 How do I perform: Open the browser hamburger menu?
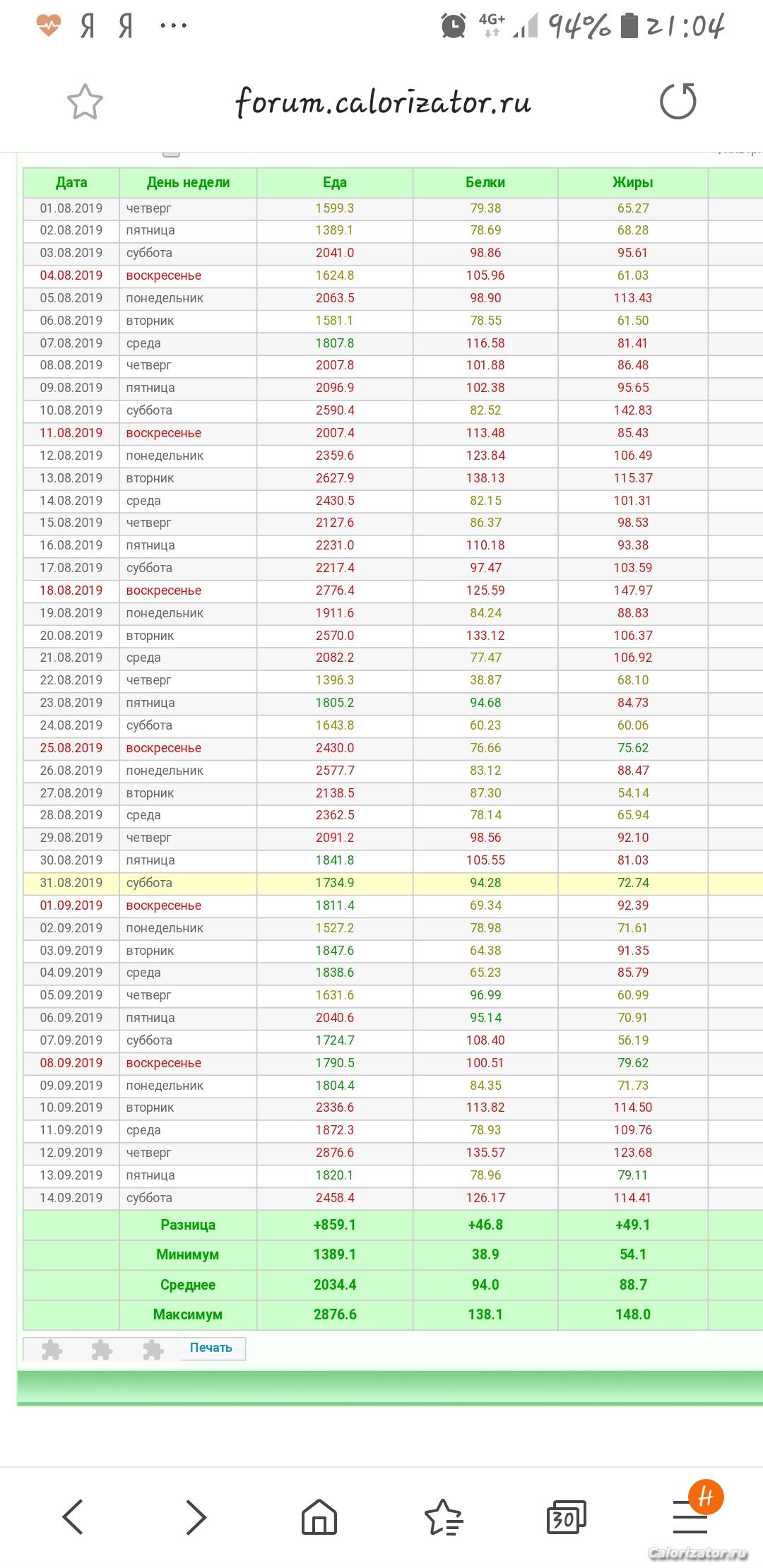click(x=690, y=1516)
